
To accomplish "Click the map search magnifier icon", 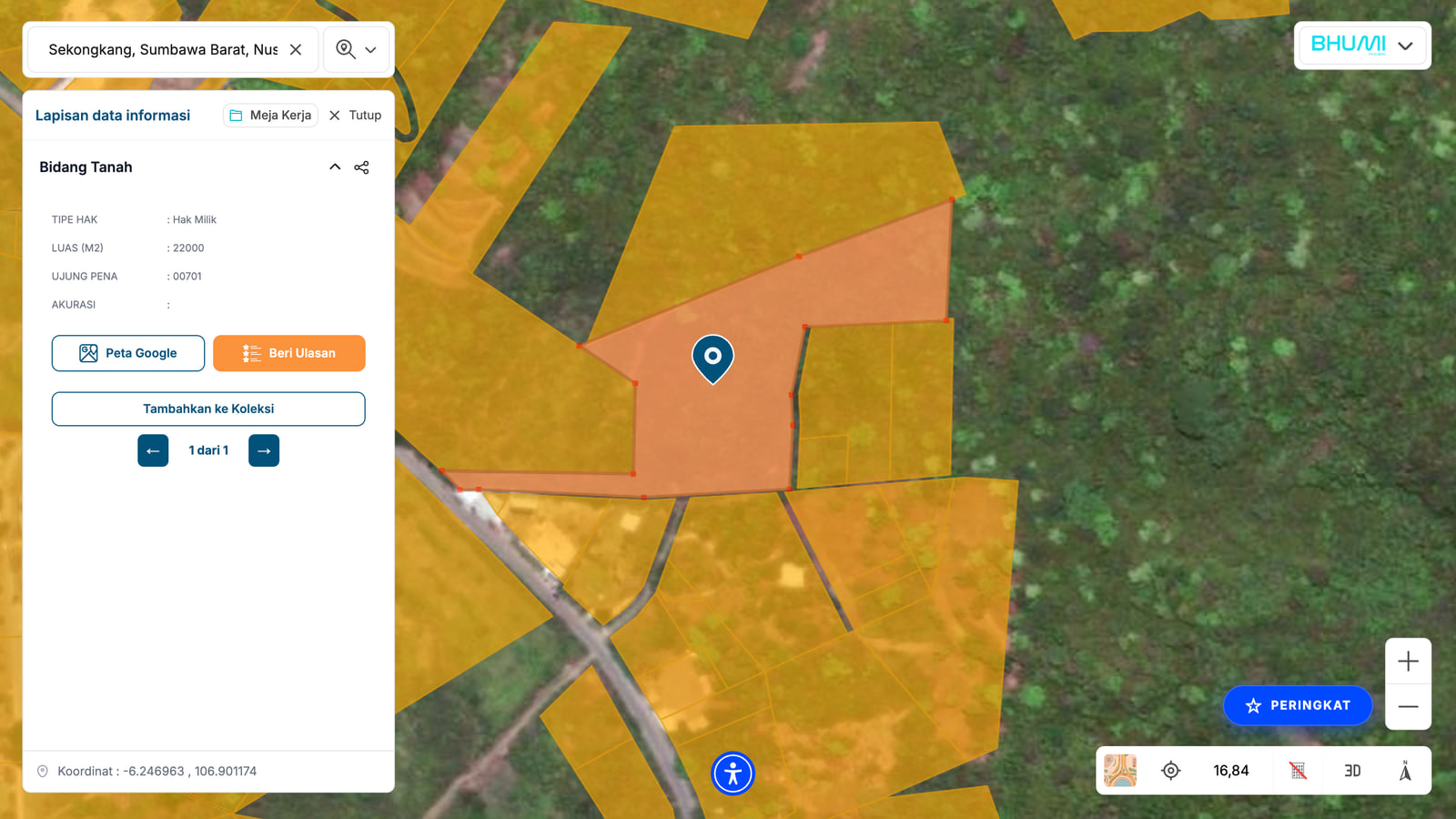I will point(345,49).
